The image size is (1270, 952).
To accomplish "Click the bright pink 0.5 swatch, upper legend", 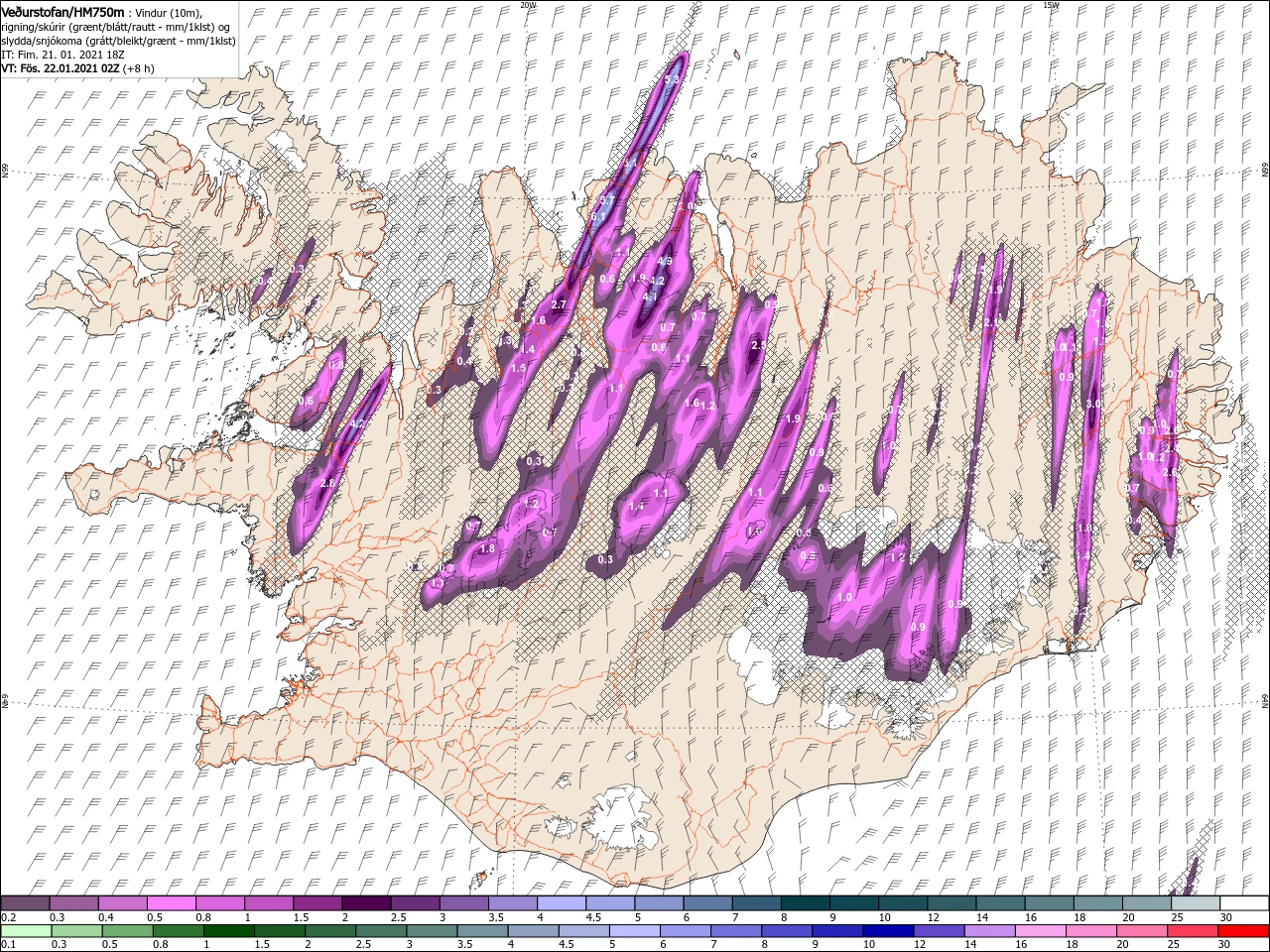I will 171,903.
